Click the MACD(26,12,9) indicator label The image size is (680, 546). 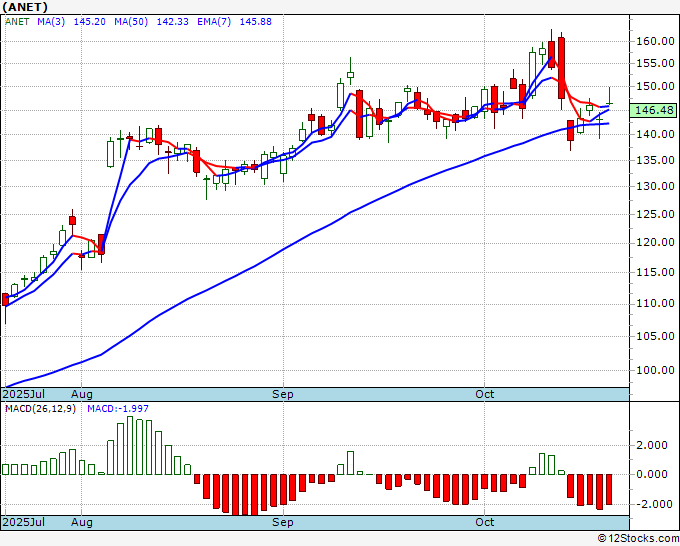[40, 409]
